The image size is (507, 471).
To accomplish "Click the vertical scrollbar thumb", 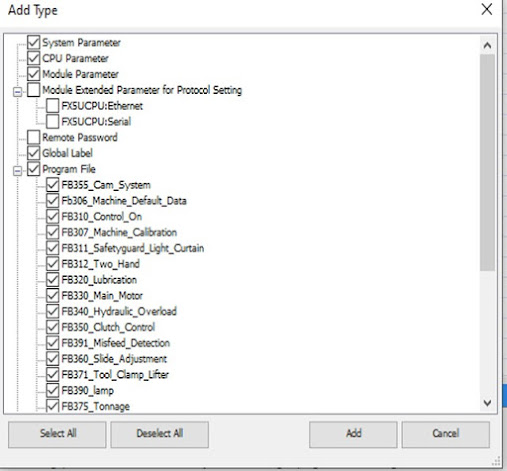I will [487, 163].
